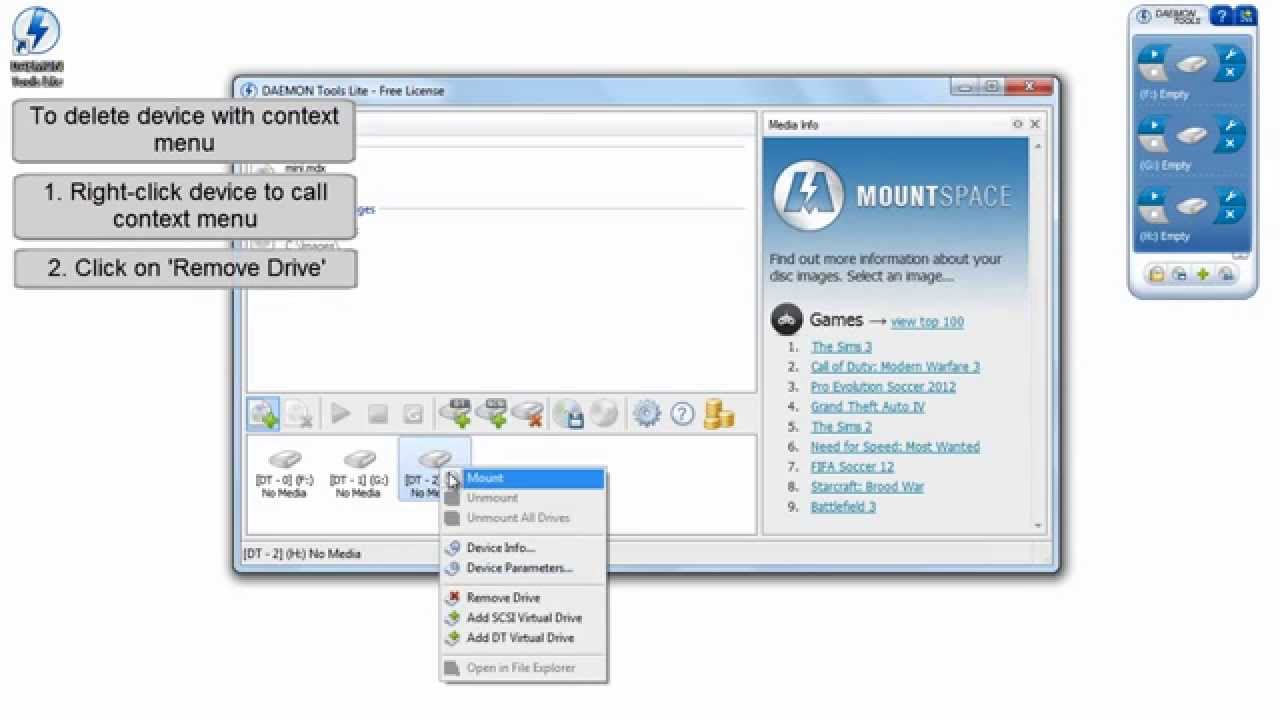Select Mount in the context menu
Viewport: 1280px width, 720px height.
pos(523,478)
